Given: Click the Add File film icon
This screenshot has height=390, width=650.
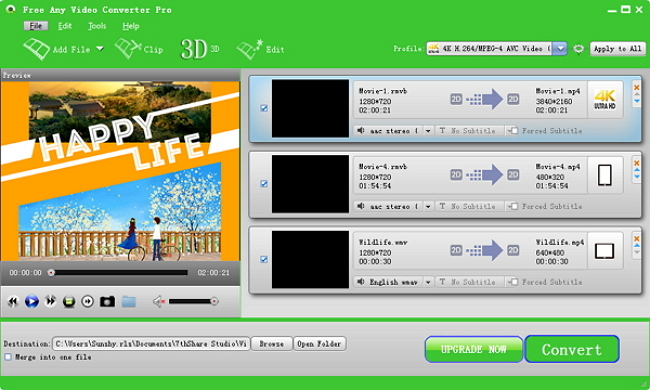Looking at the screenshot, I should click(37, 49).
